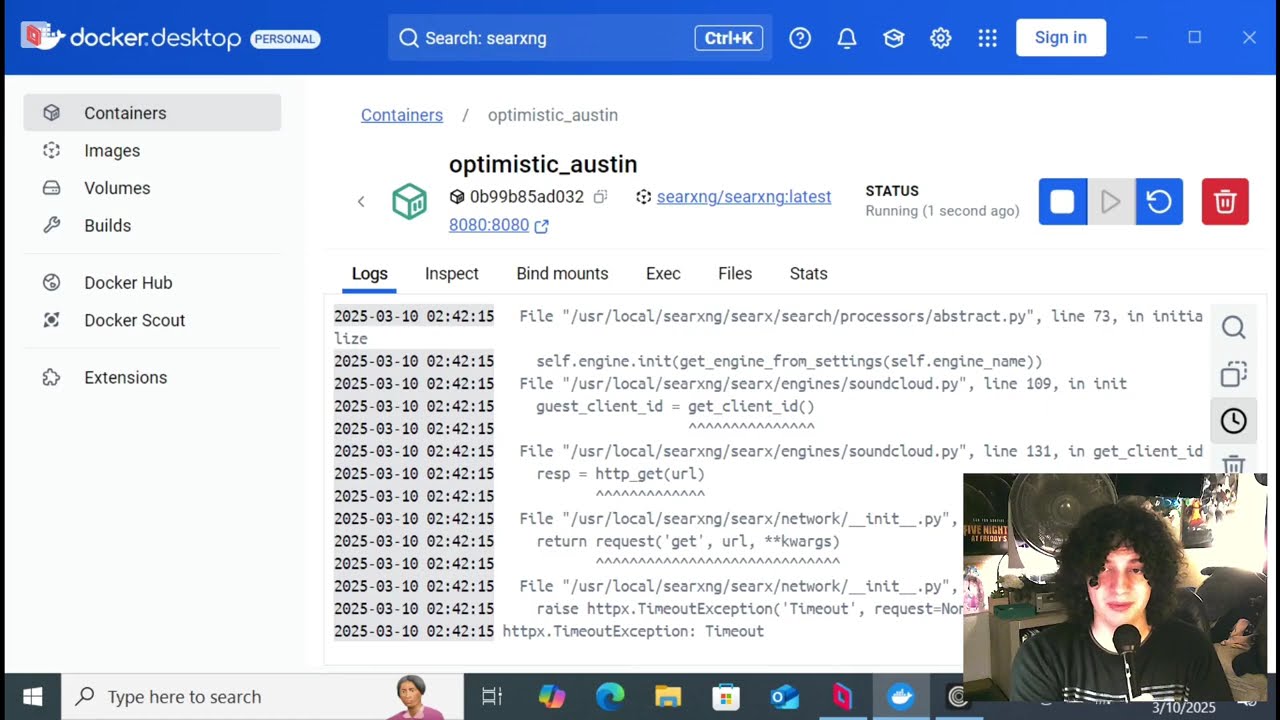This screenshot has width=1280, height=720.
Task: Go back with the left chevron arrow
Action: tap(361, 201)
